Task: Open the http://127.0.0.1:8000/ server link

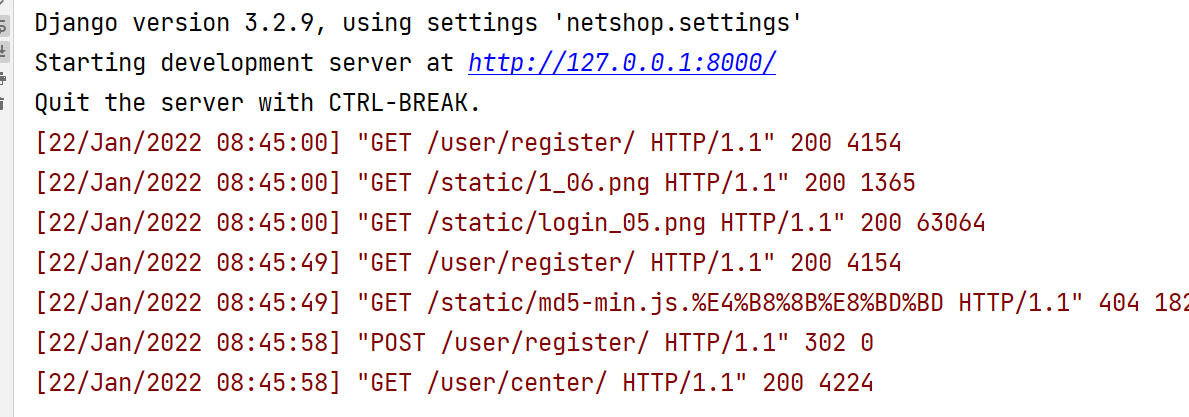Action: tap(622, 63)
